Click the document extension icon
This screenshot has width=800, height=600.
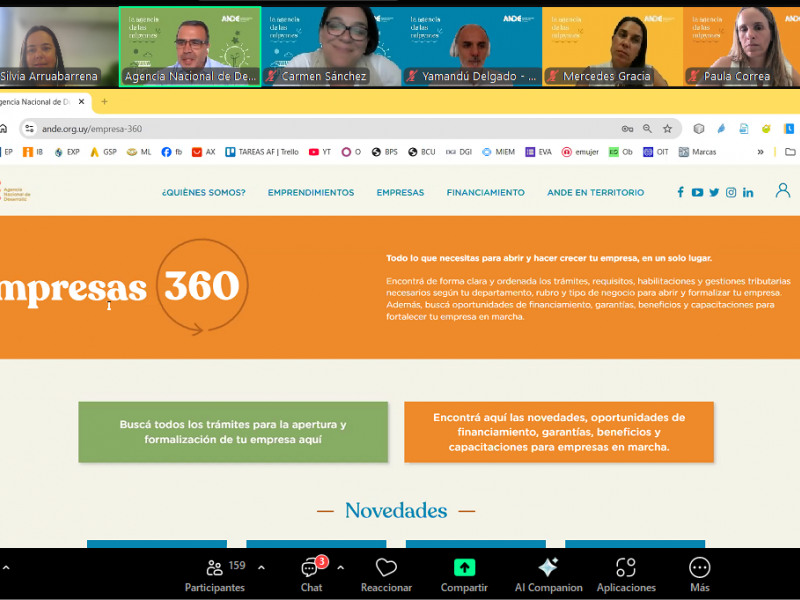tap(744, 129)
